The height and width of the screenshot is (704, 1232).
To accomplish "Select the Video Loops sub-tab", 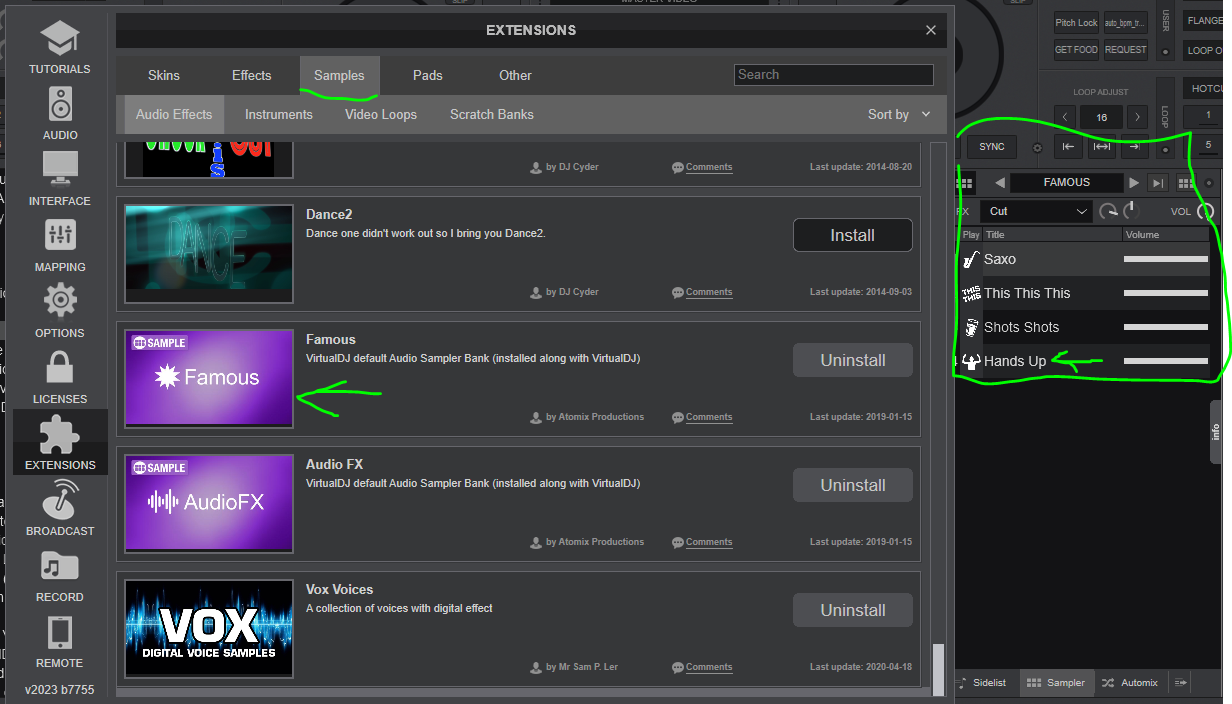I will 381,115.
